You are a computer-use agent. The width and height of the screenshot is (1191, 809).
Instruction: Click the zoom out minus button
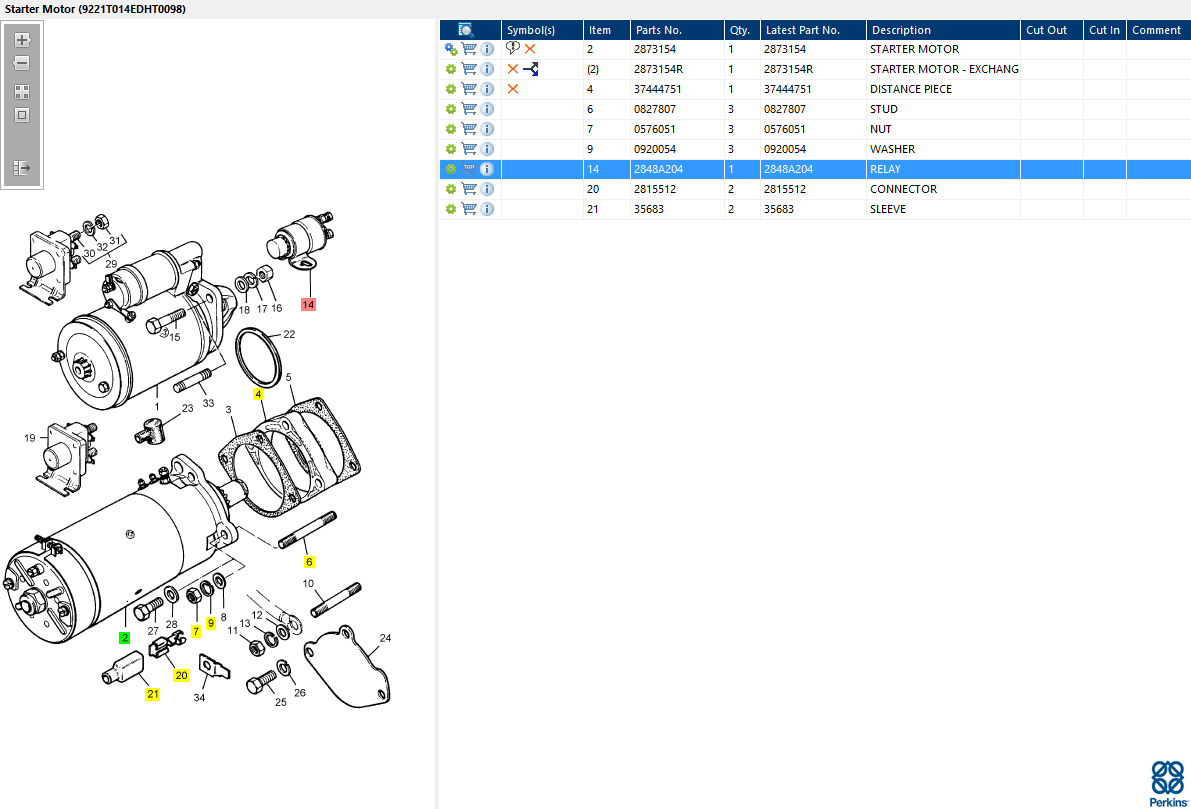(22, 63)
